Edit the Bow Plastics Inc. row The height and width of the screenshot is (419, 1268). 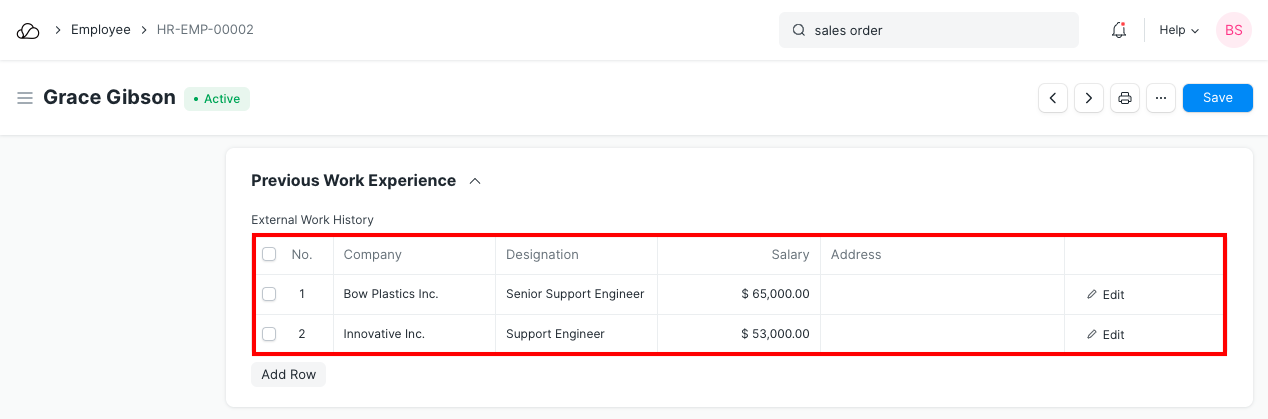[1106, 295]
